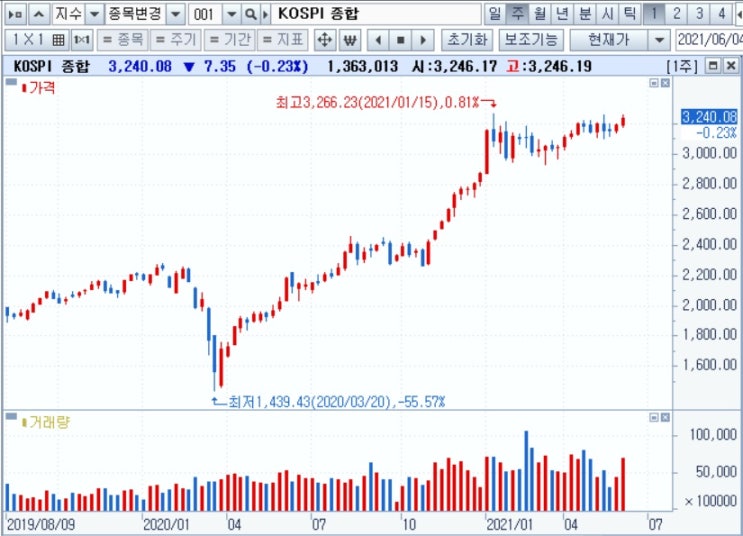
Task: Close the volume panel with small x
Action: 665,418
